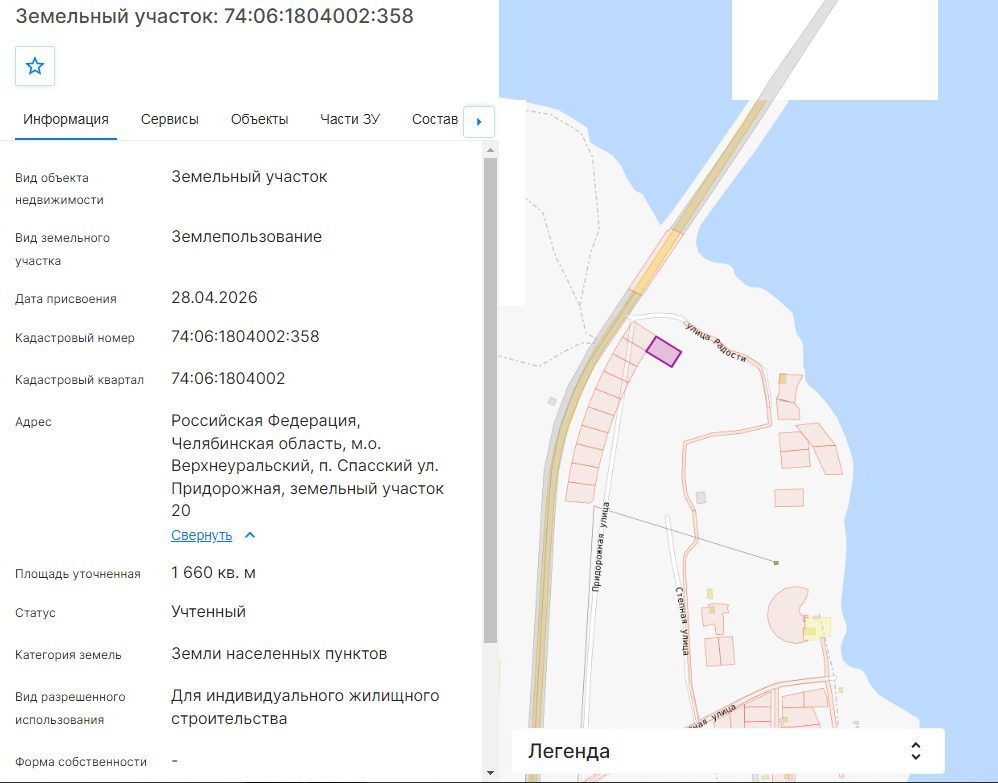Switch to the Объекты tab
Viewport: 998px width, 783px height.
coord(260,120)
